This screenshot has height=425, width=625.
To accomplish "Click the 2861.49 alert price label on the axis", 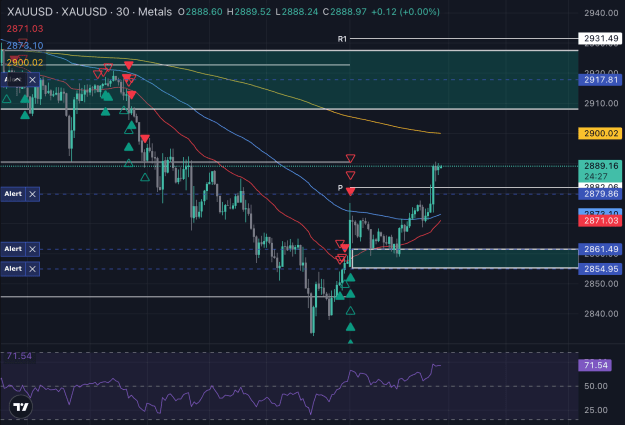I will click(601, 250).
